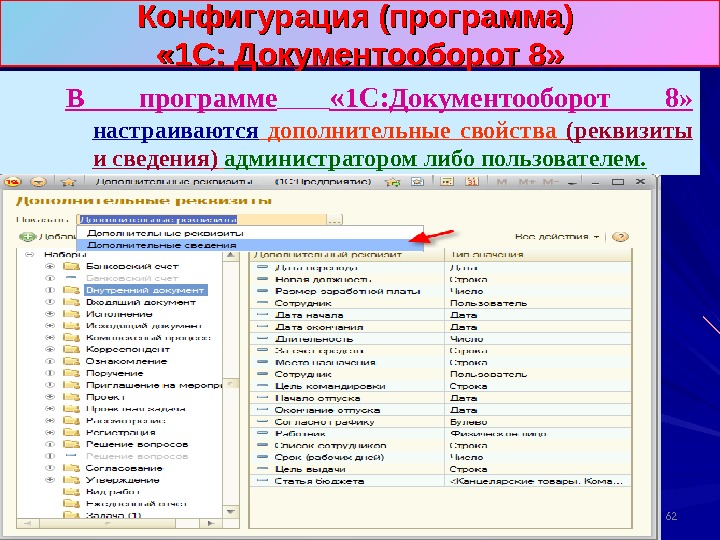Click the folder icon next to Комплексный процесс

[71, 338]
